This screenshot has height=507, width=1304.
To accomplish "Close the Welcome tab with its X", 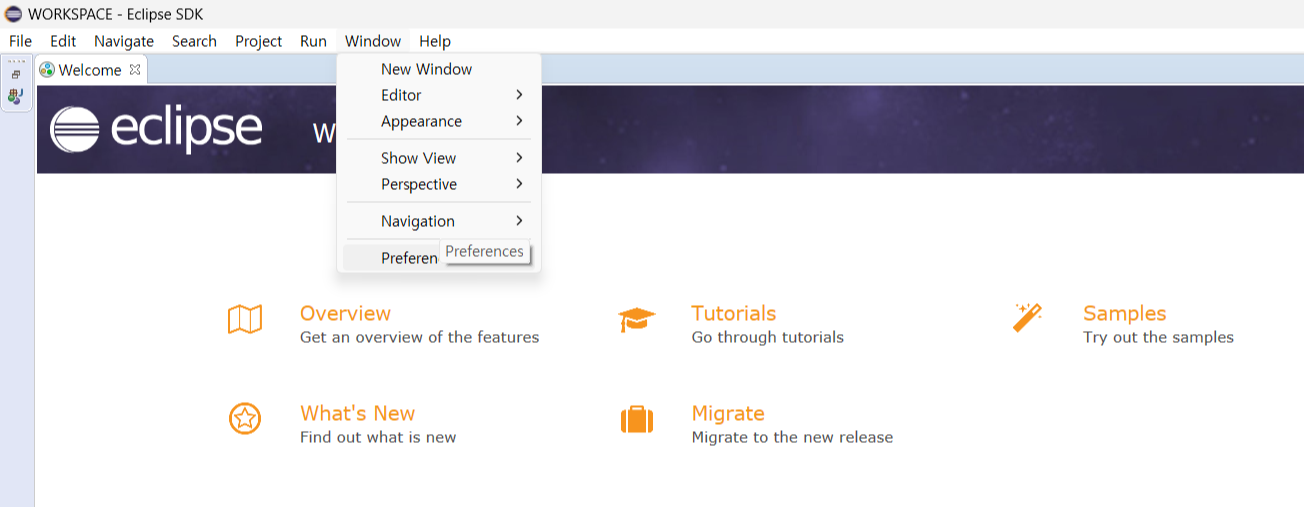I will [x=135, y=70].
